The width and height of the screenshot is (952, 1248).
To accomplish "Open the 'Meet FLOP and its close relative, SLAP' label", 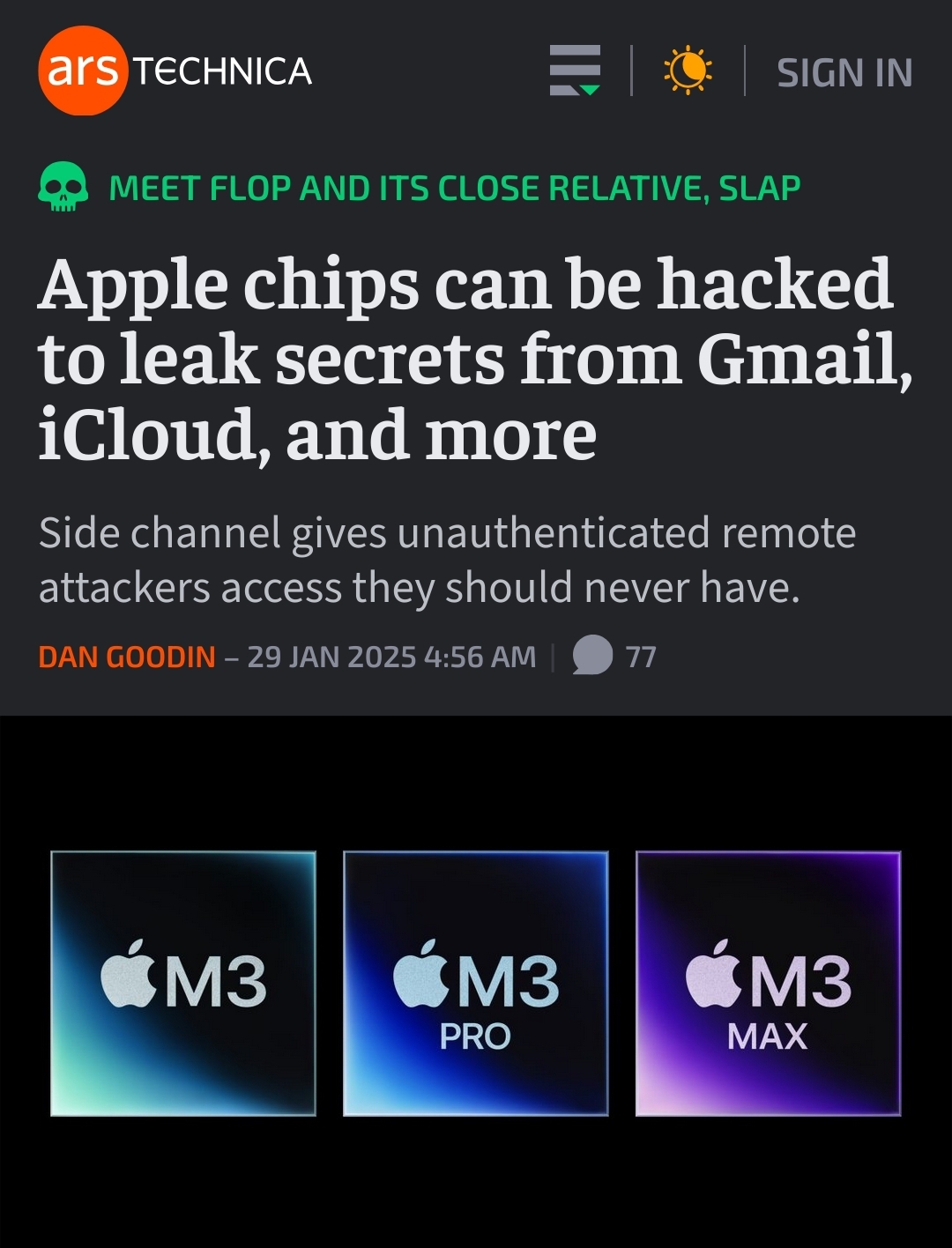I will 455,188.
